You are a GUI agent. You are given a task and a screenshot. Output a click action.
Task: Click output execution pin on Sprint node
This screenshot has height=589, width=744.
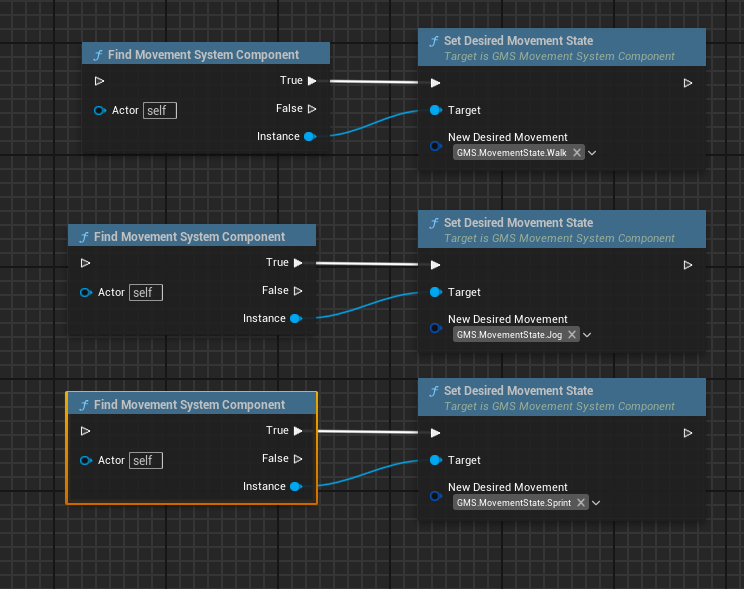(x=688, y=433)
